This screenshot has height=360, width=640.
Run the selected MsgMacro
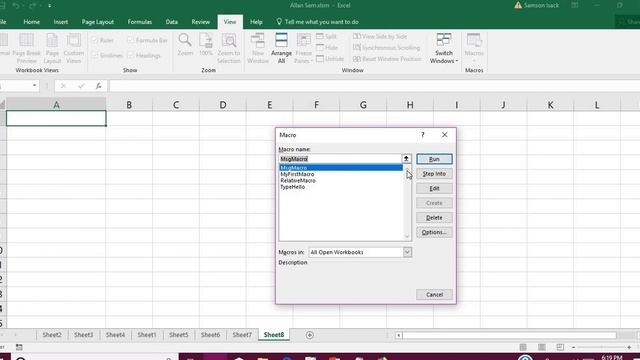pos(434,159)
